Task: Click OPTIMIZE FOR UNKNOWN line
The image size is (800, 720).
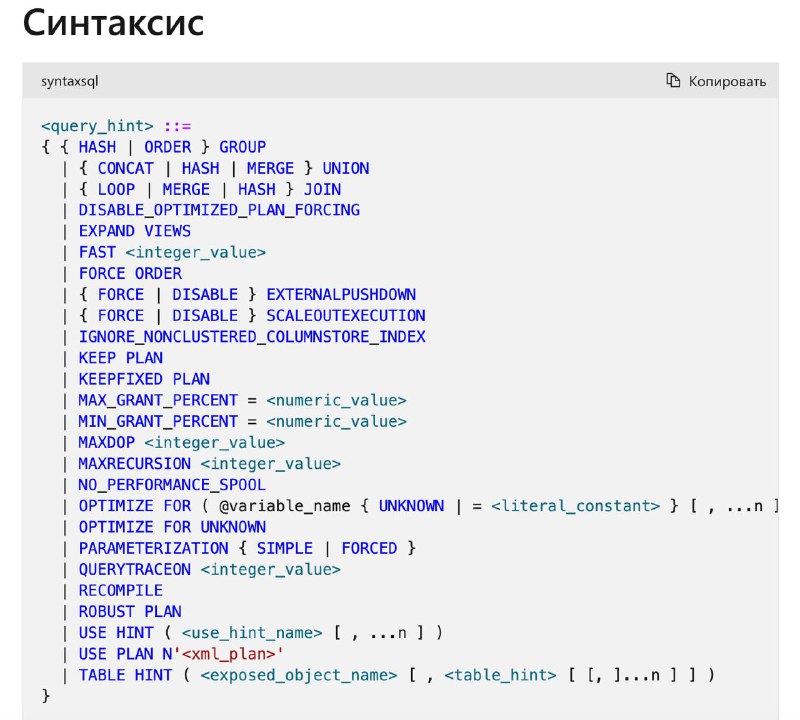Action: pos(172,527)
